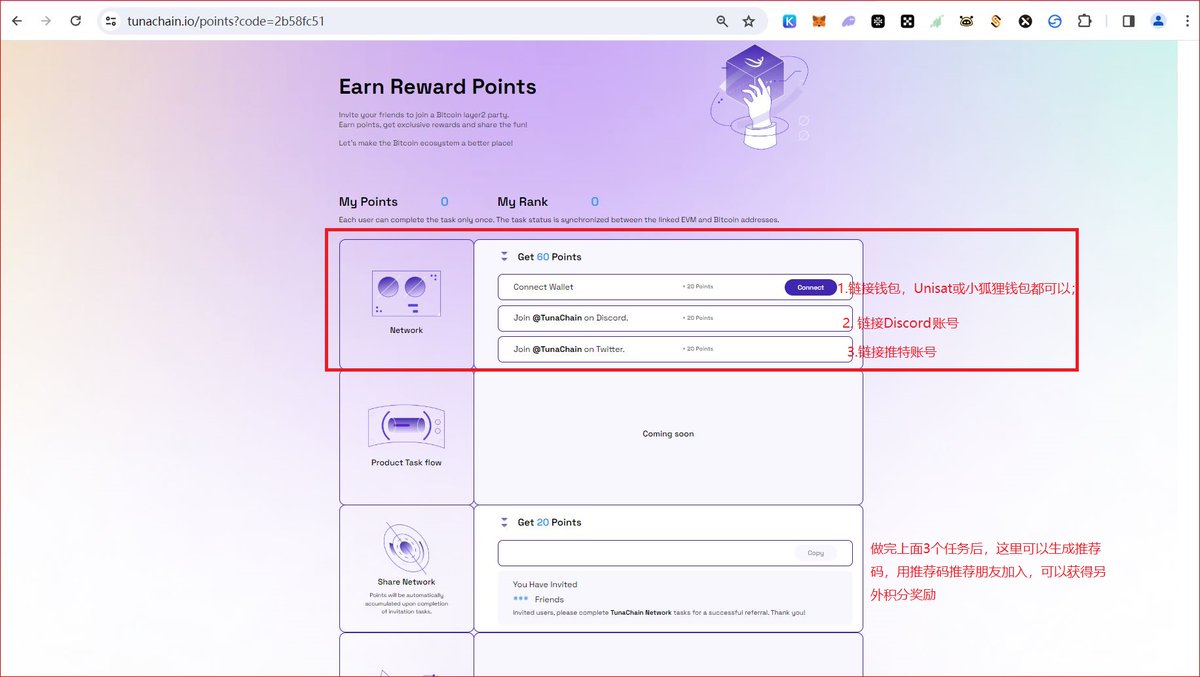Open the OKX checkered wallet extension
This screenshot has height=677, width=1200.
click(x=907, y=21)
